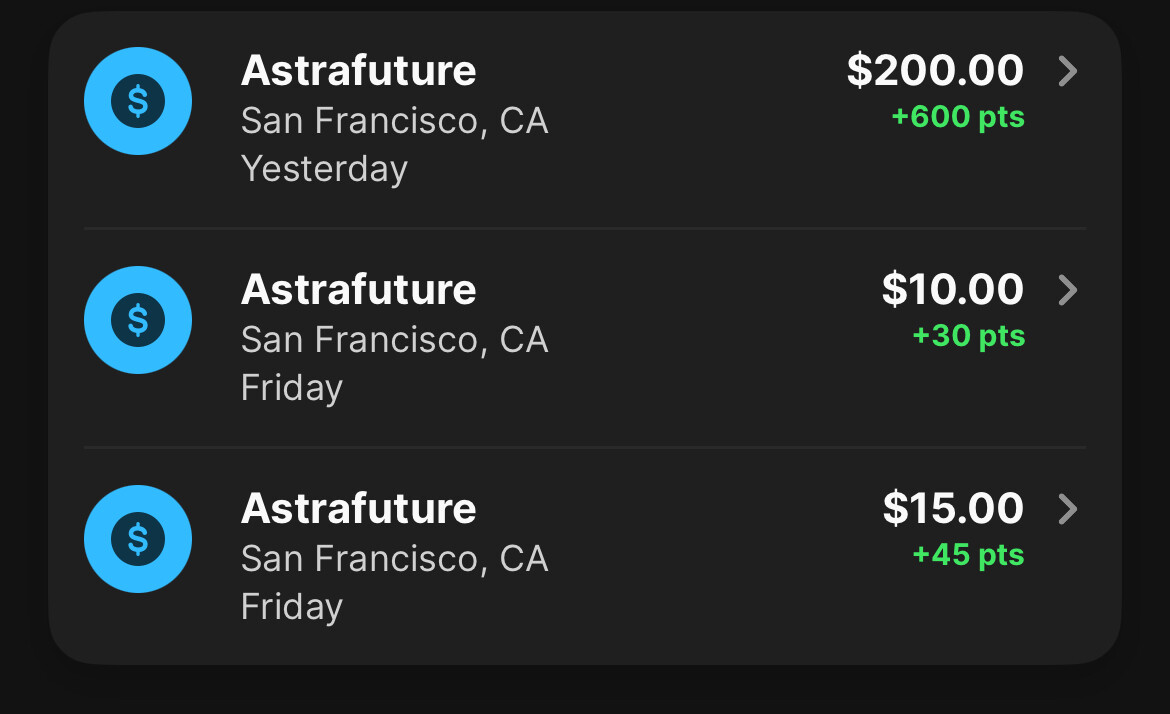
Task: Click the +30 pts reward label
Action: (x=968, y=335)
